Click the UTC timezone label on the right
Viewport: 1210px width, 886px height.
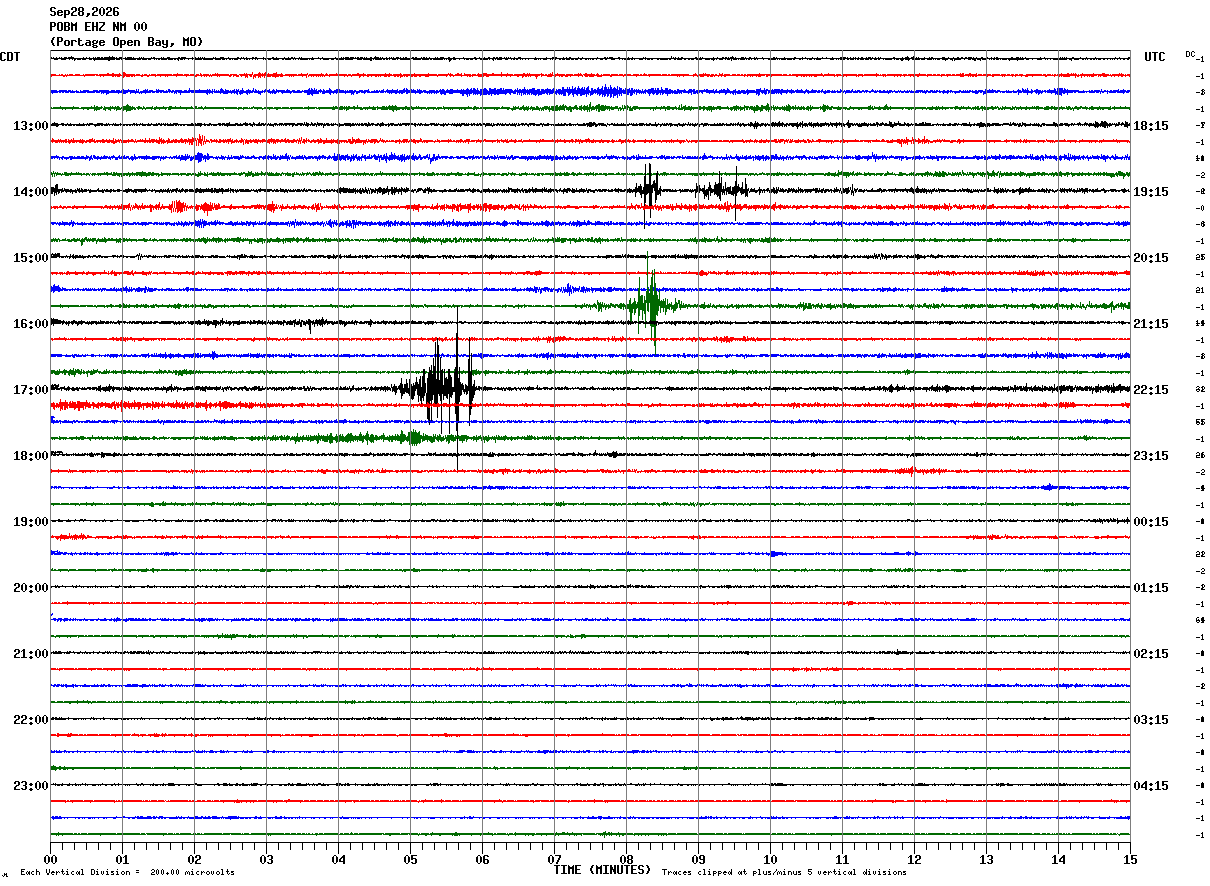click(1155, 58)
